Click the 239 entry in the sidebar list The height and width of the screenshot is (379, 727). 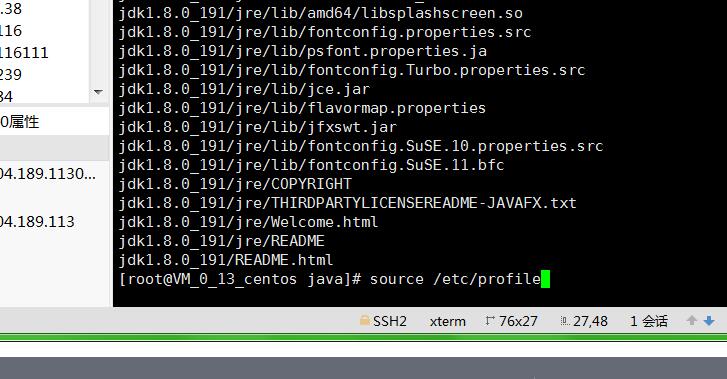pos(11,74)
